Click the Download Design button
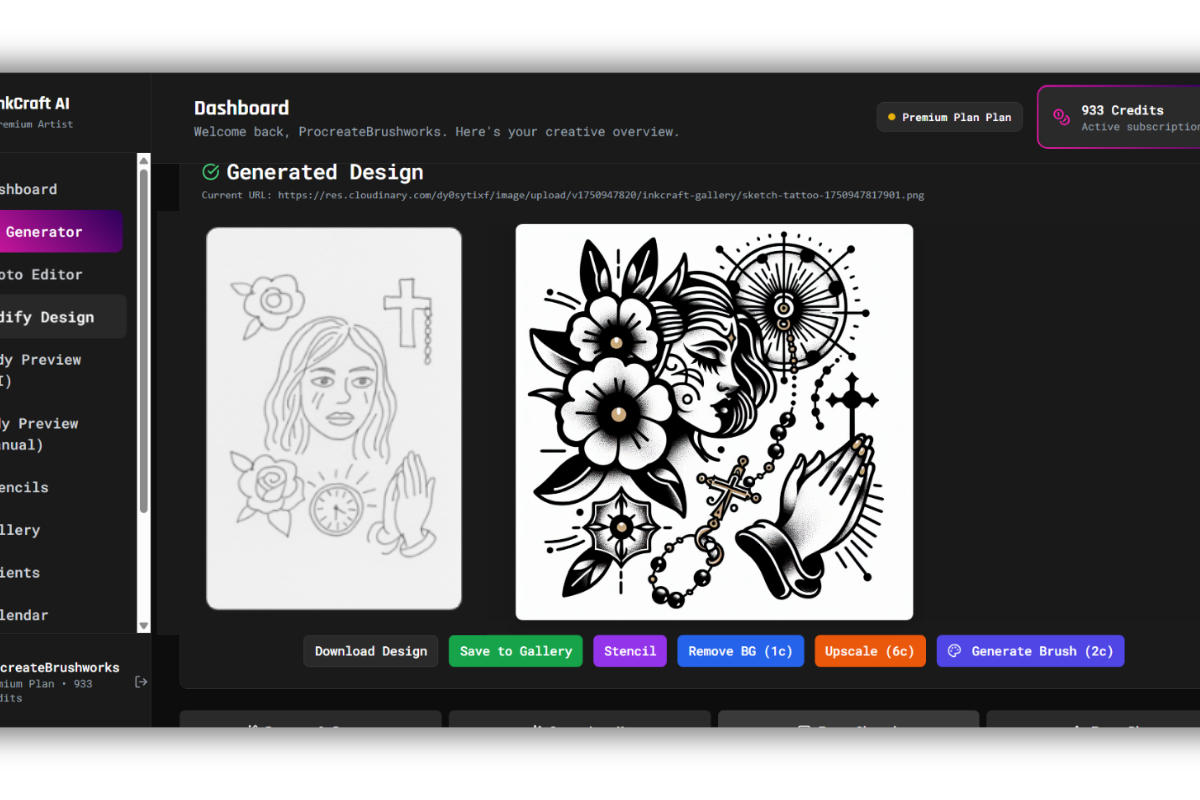This screenshot has width=1200, height=800. point(370,651)
